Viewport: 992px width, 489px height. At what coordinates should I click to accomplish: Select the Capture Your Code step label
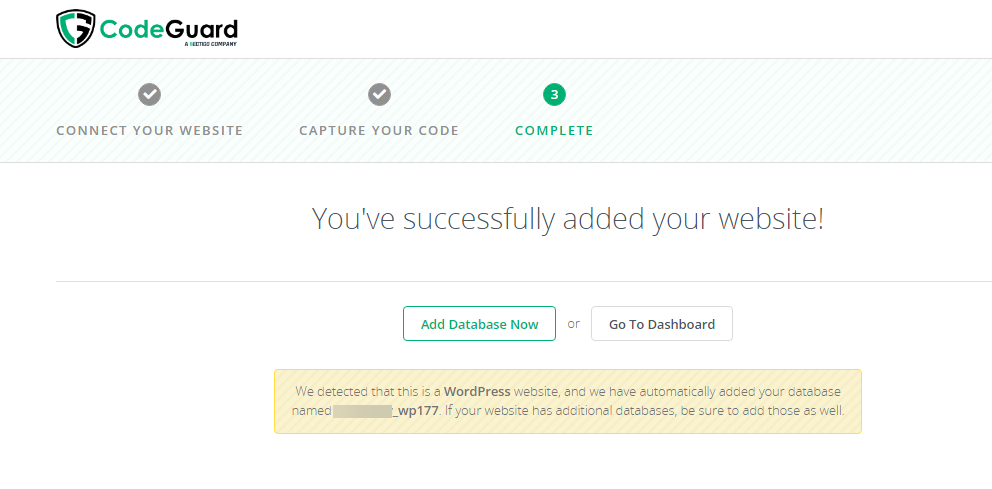tap(379, 131)
